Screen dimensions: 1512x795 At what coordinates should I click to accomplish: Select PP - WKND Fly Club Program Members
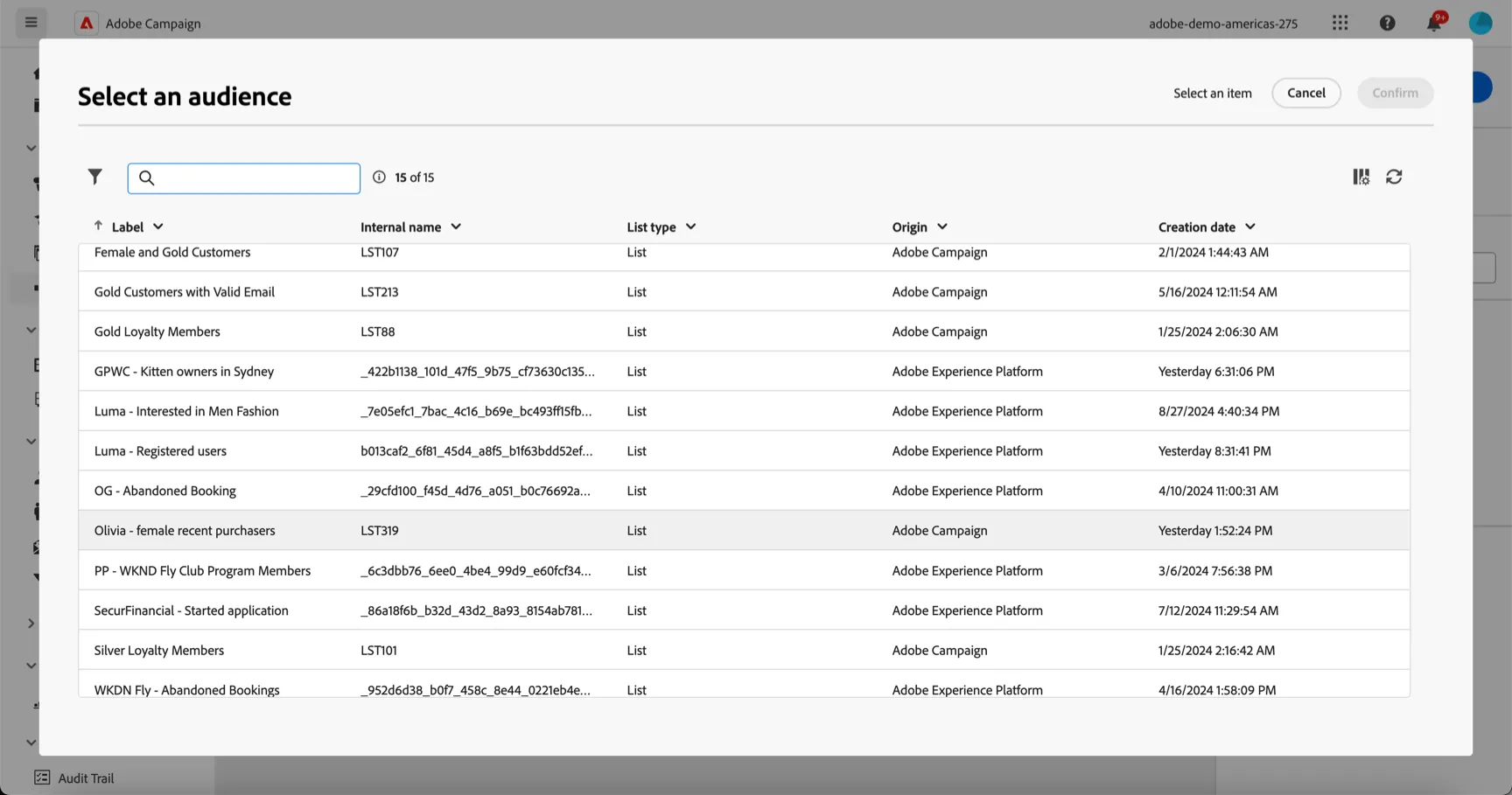[x=744, y=570]
